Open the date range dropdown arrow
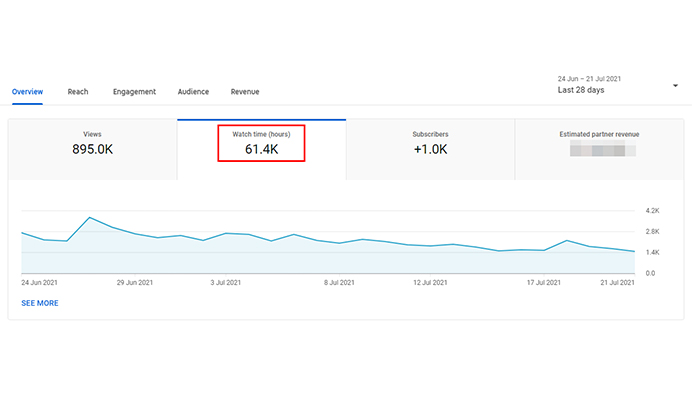692x399 pixels. click(675, 86)
